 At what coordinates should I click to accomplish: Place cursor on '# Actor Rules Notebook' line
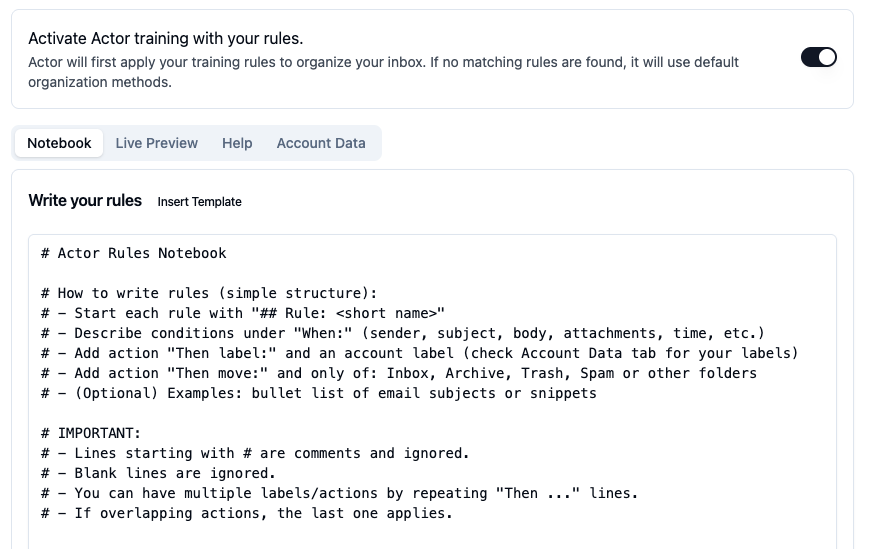click(134, 253)
